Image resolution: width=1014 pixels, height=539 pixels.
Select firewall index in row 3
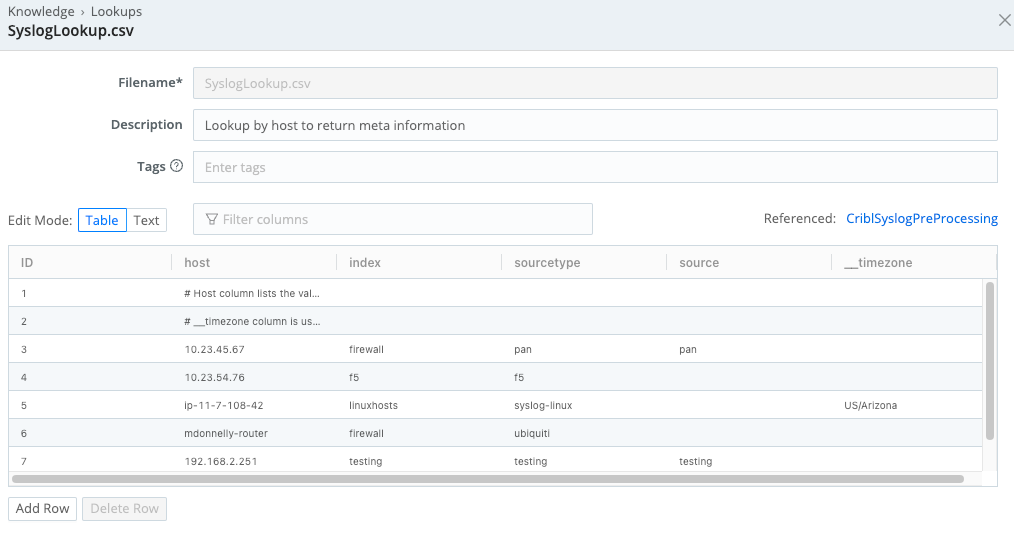(367, 349)
